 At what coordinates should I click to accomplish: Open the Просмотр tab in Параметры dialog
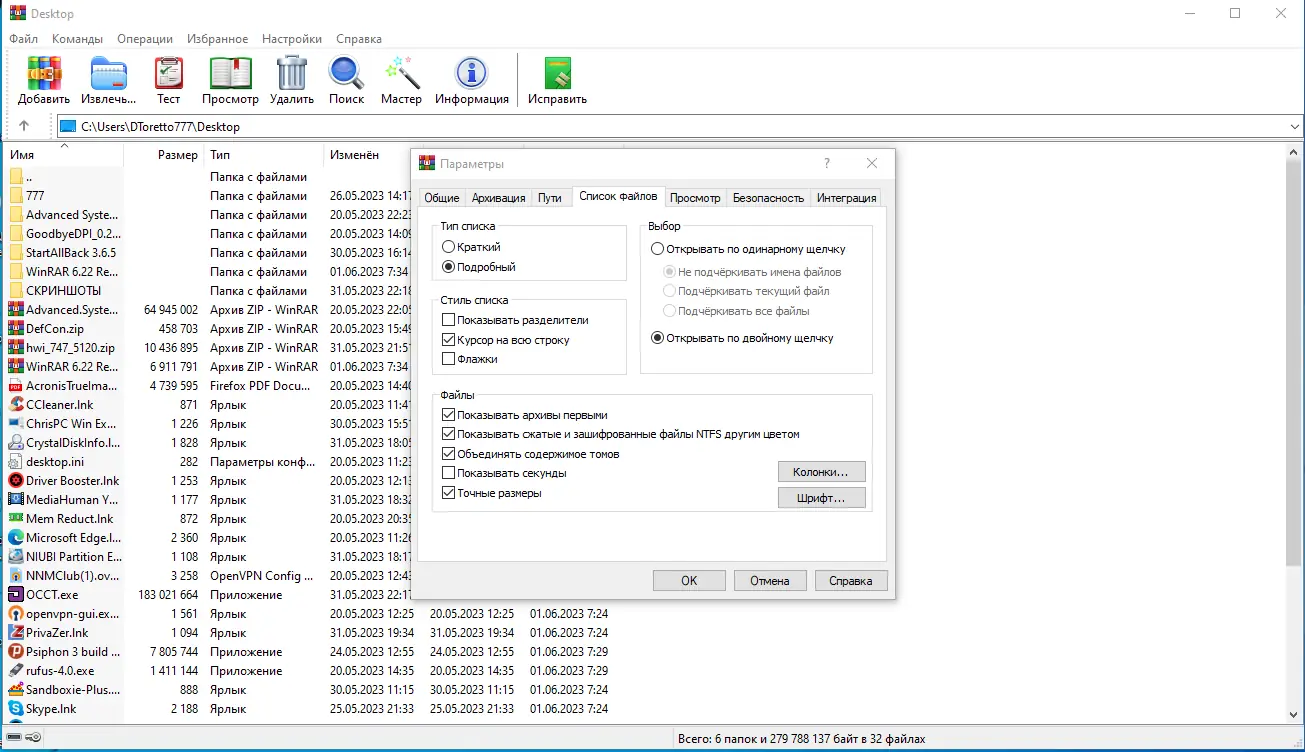[695, 198]
